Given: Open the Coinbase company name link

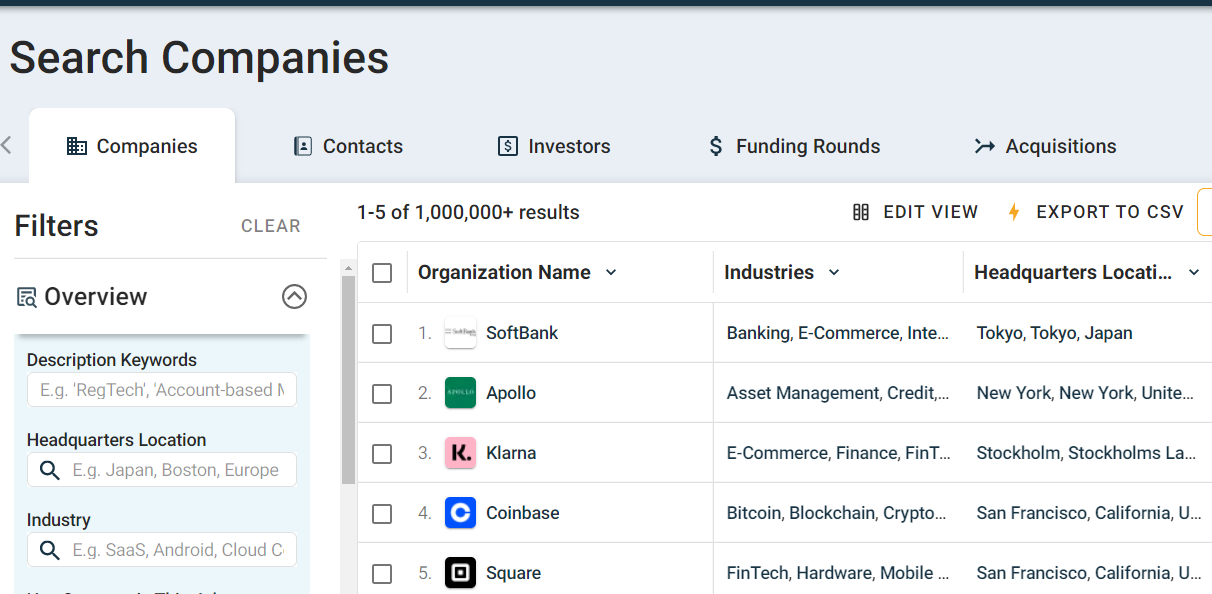Looking at the screenshot, I should coord(522,513).
